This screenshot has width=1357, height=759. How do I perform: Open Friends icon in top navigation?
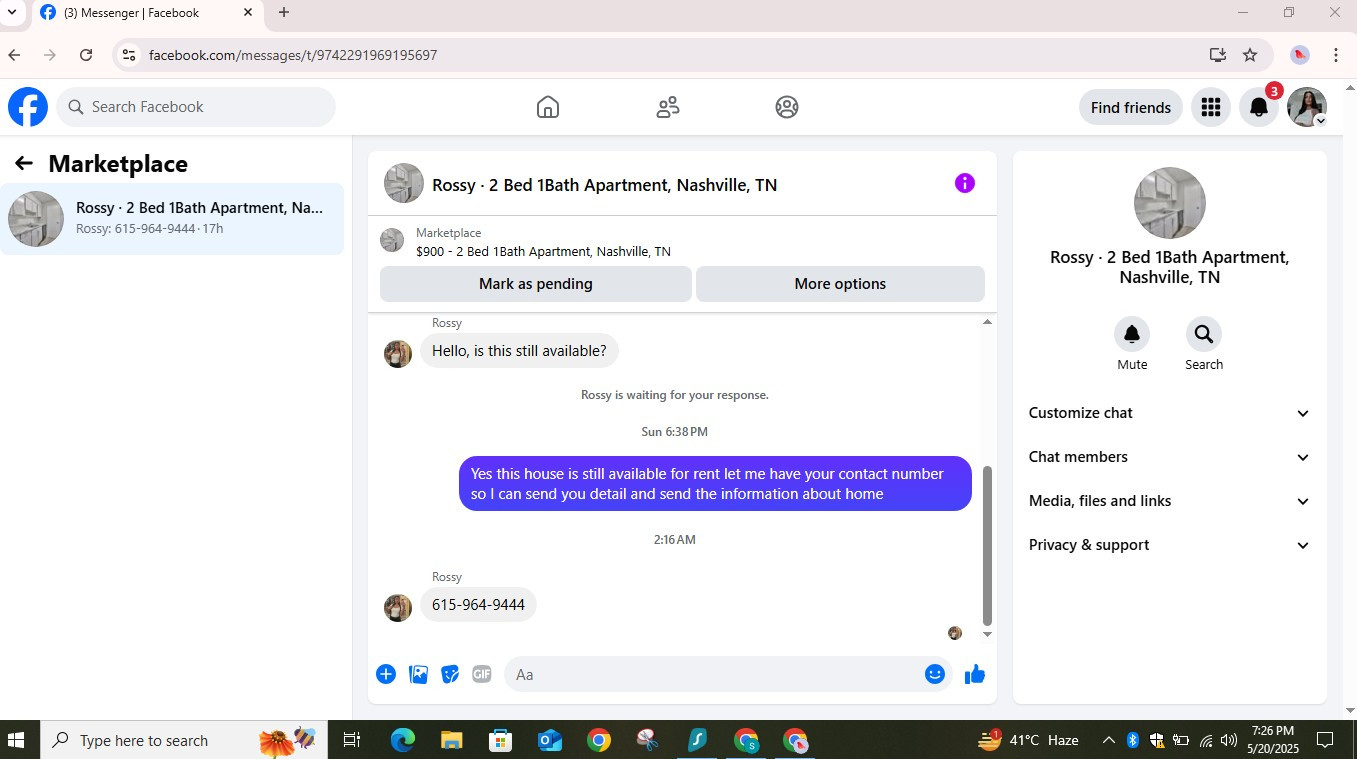pyautogui.click(x=668, y=107)
